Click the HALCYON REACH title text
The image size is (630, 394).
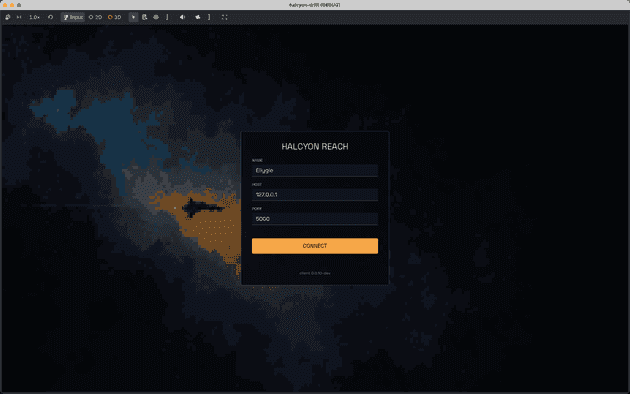315,147
